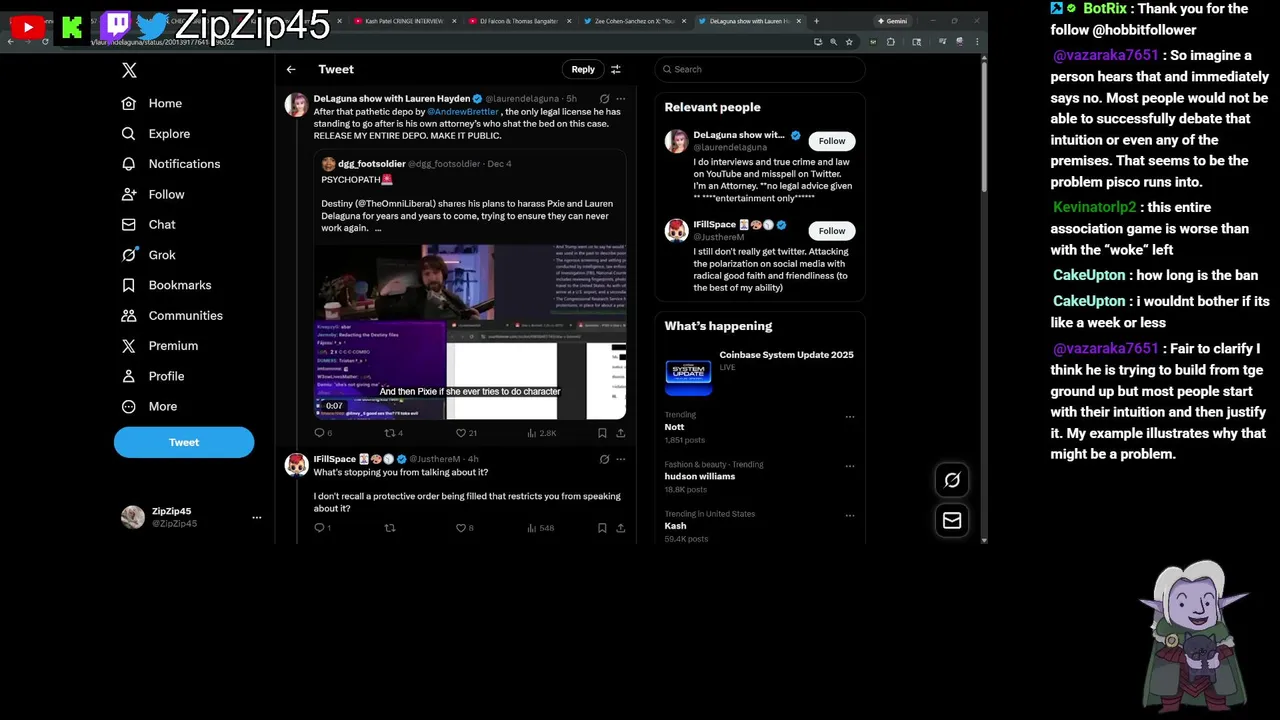1280x720 pixels.
Task: View analytics showing 548 views
Action: click(x=540, y=528)
